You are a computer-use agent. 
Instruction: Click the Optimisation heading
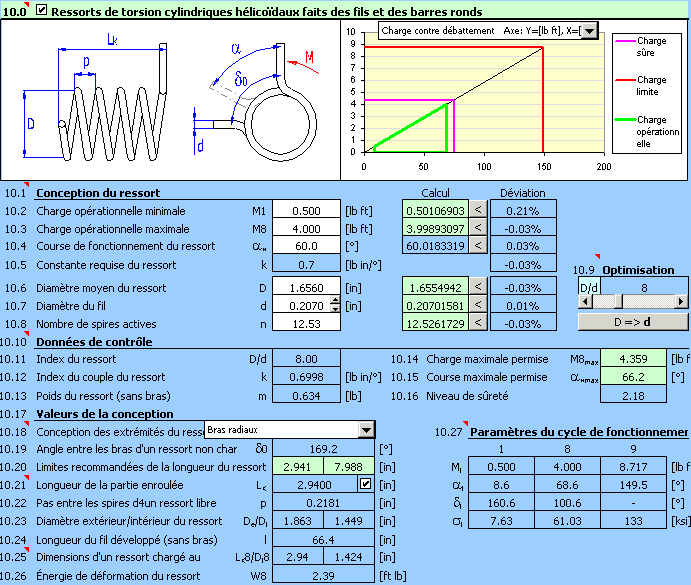click(638, 270)
